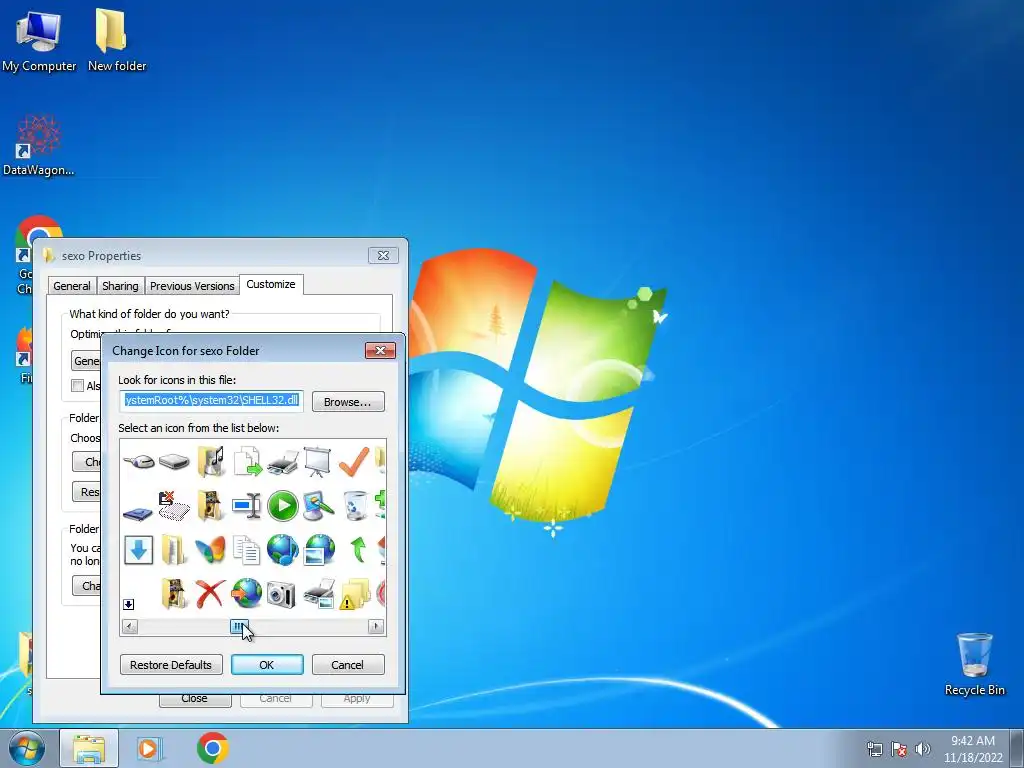Choose the digital camera icon
The height and width of the screenshot is (768, 1024).
click(281, 596)
